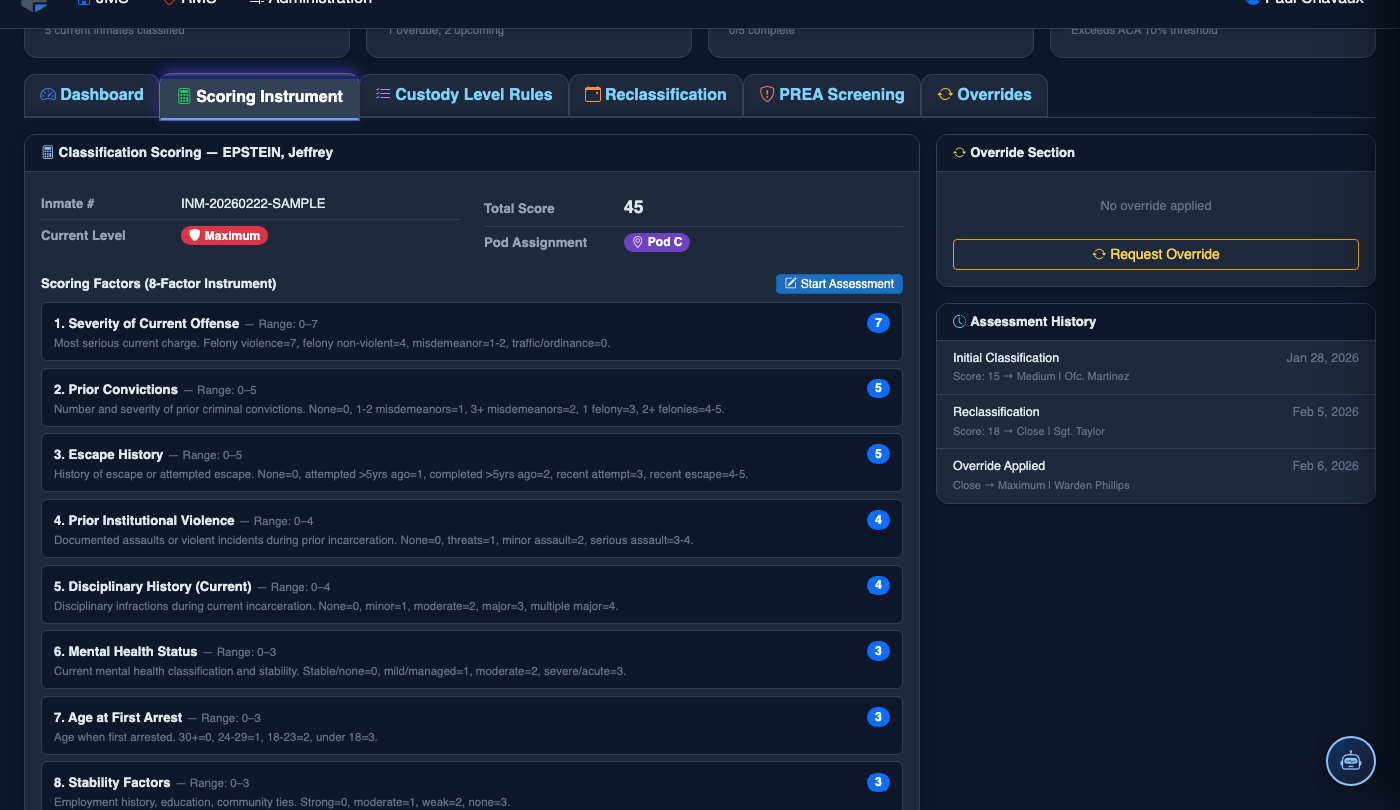Click the cycle icon on Overrides tab
Viewport: 1400px width, 810px height.
[945, 94]
